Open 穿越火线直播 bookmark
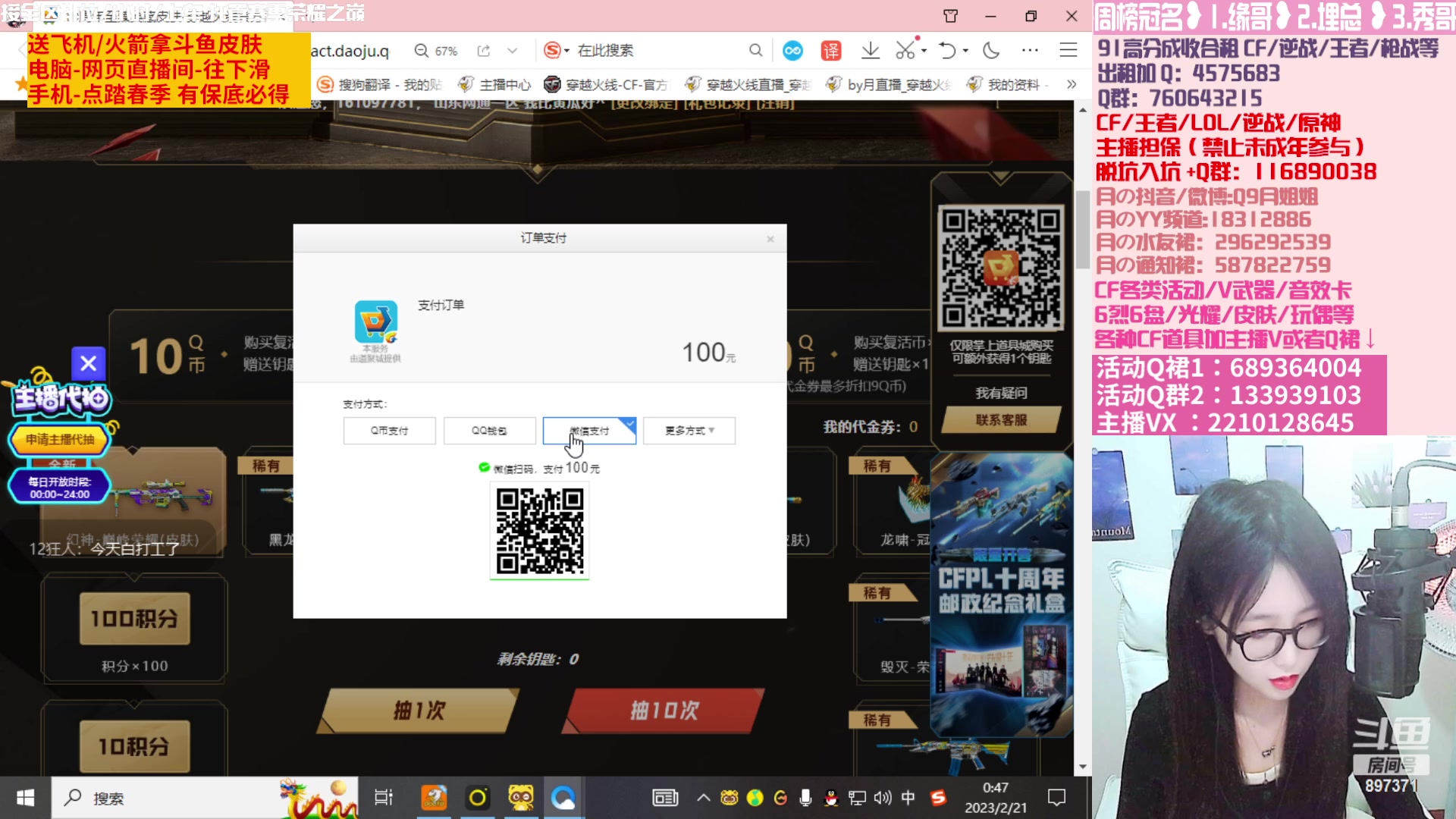 (747, 84)
